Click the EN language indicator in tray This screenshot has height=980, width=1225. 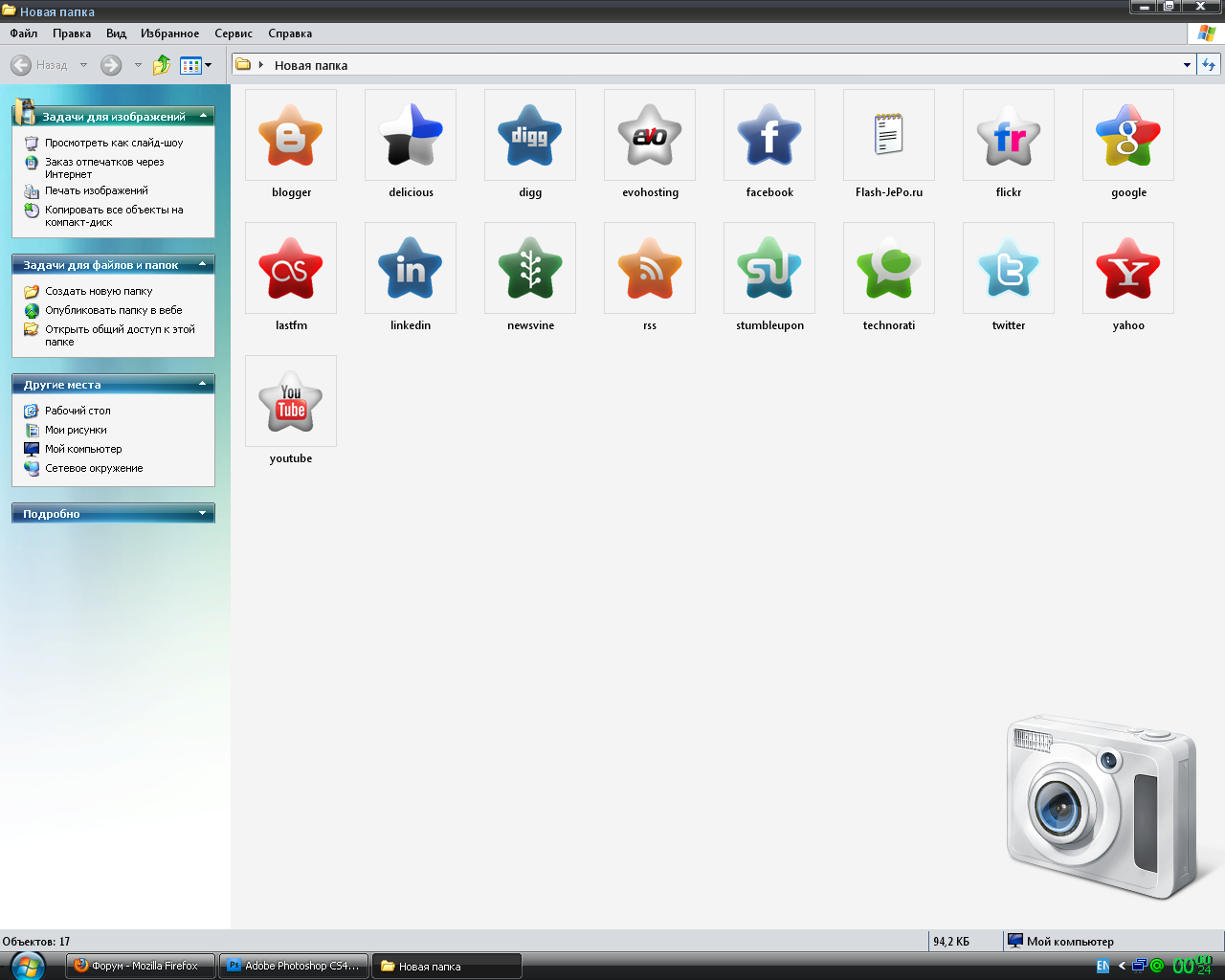coord(1102,966)
